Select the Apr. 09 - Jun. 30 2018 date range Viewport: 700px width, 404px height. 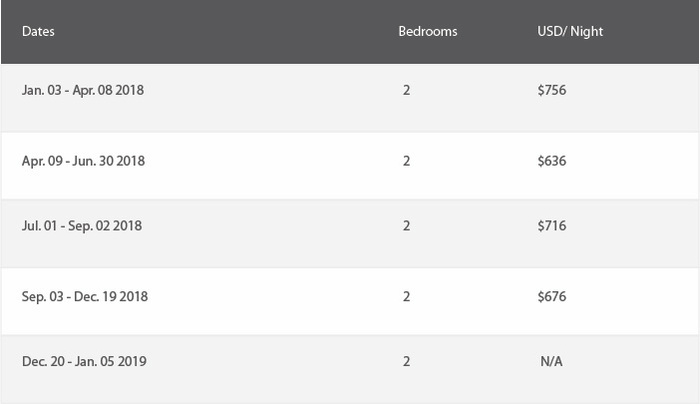(83, 161)
